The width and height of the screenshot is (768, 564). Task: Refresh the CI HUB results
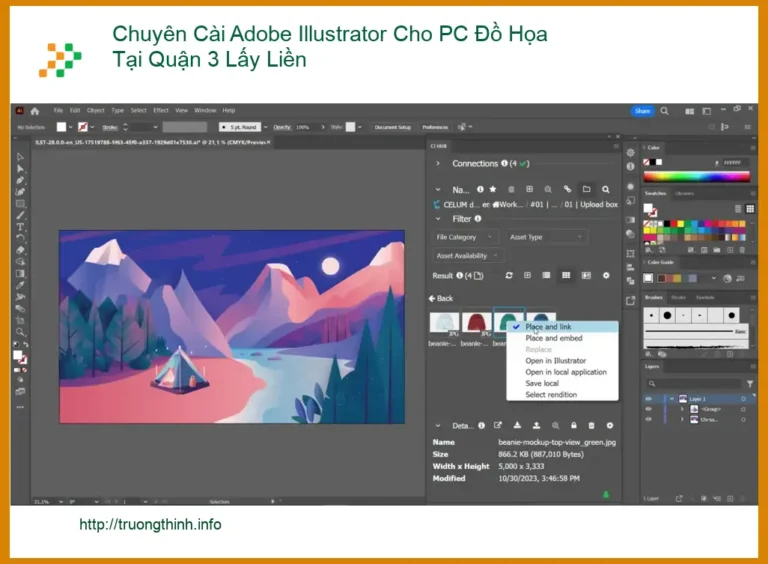[509, 276]
